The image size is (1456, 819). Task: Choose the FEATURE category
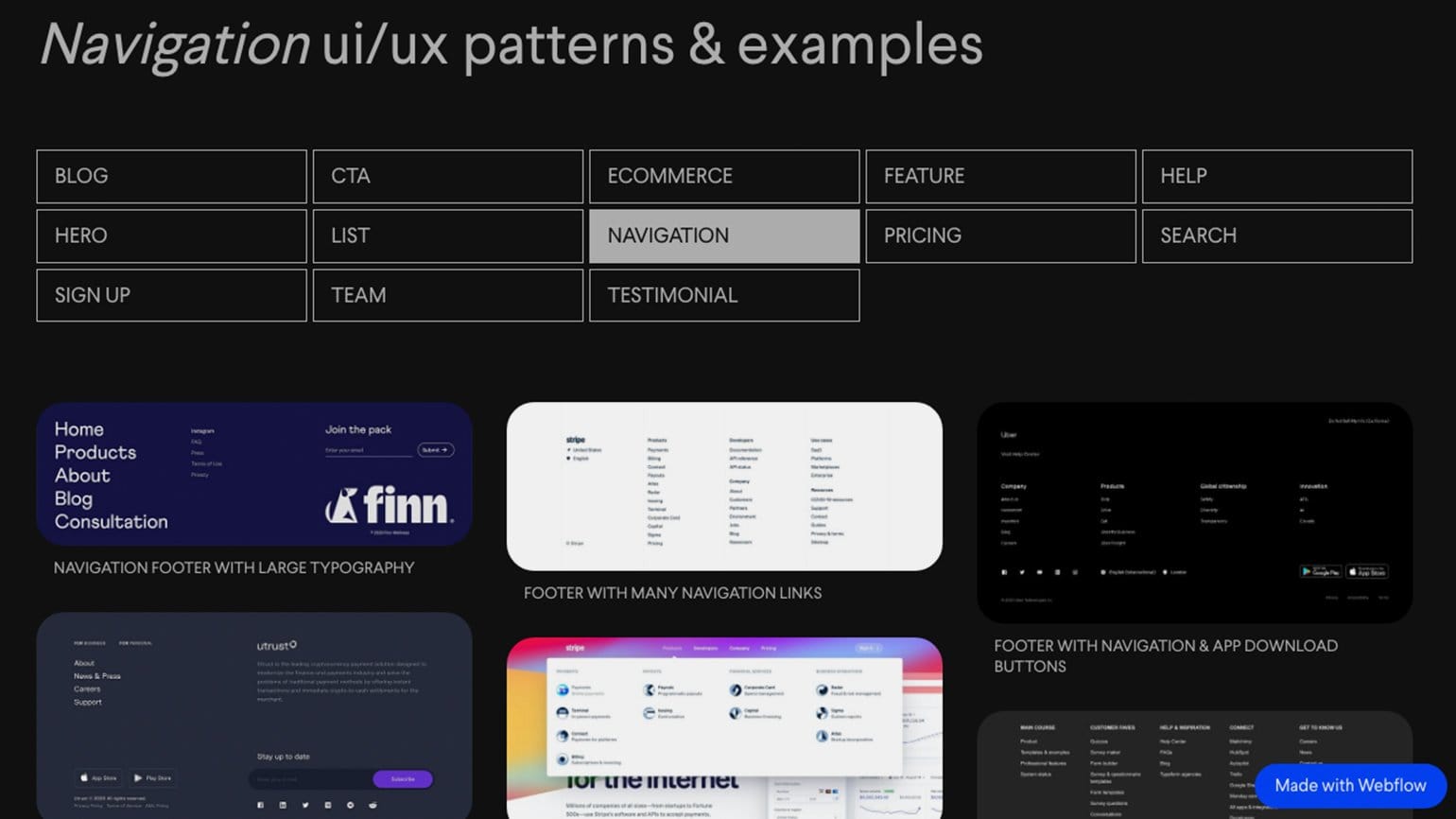tap(1000, 177)
